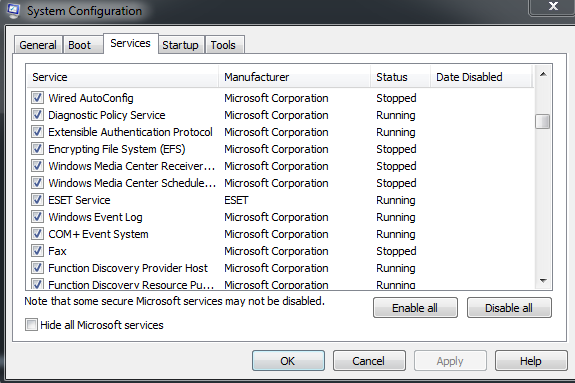The height and width of the screenshot is (383, 575).
Task: Select the Diagnostic Policy Service row text
Action: (x=107, y=115)
